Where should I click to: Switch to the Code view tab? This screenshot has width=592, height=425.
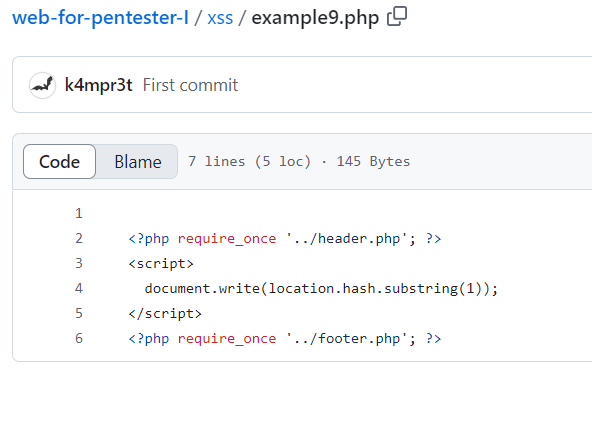click(x=59, y=162)
